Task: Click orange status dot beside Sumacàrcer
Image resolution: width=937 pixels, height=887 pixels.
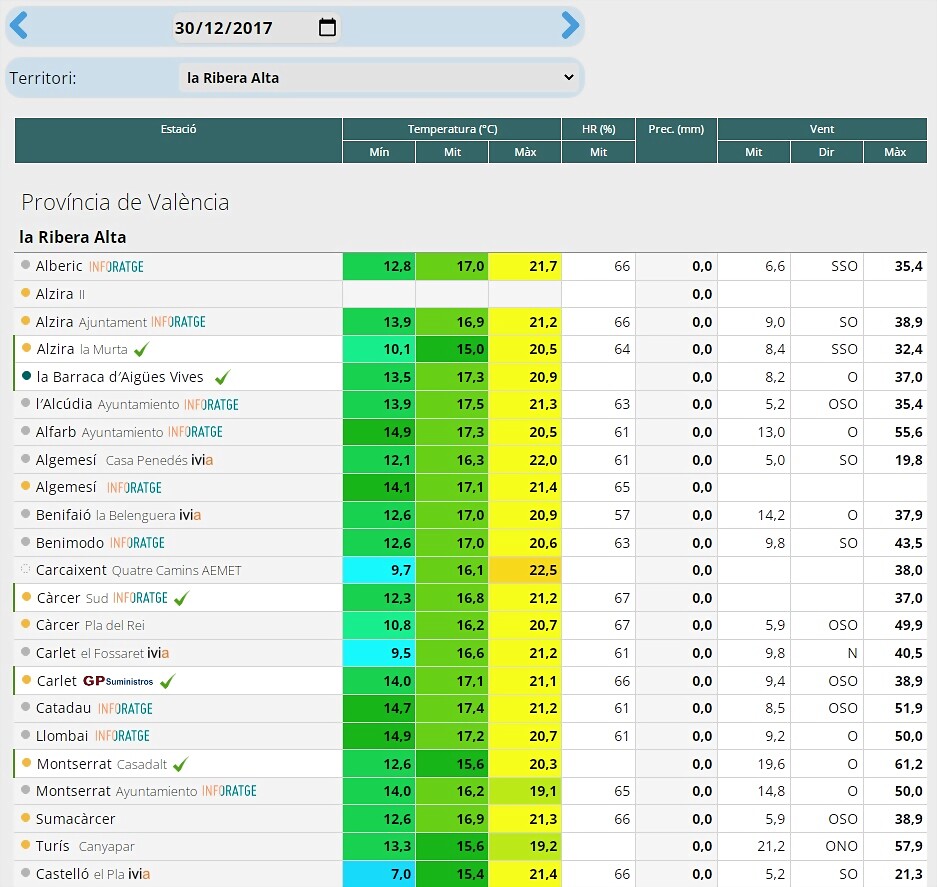Action: pyautogui.click(x=25, y=817)
